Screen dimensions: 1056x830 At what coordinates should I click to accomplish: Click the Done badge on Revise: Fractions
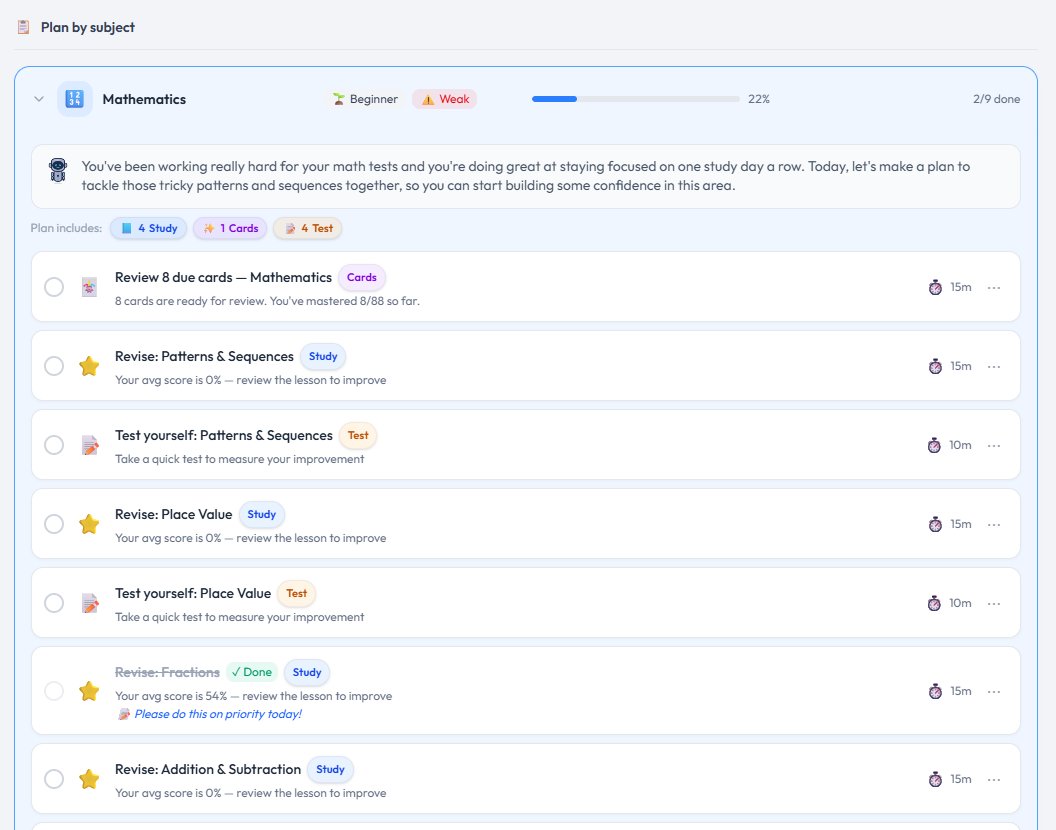pos(252,672)
